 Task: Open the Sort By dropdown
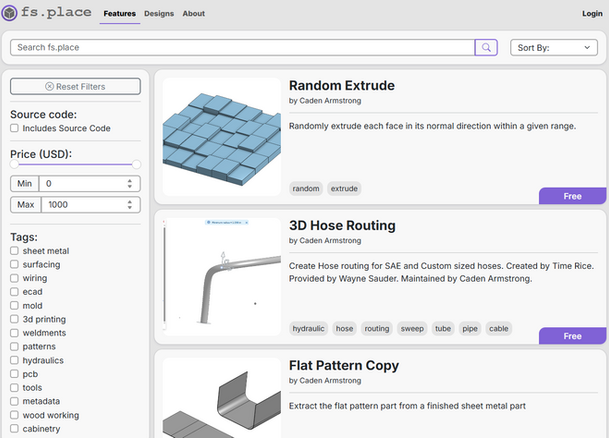pos(553,47)
